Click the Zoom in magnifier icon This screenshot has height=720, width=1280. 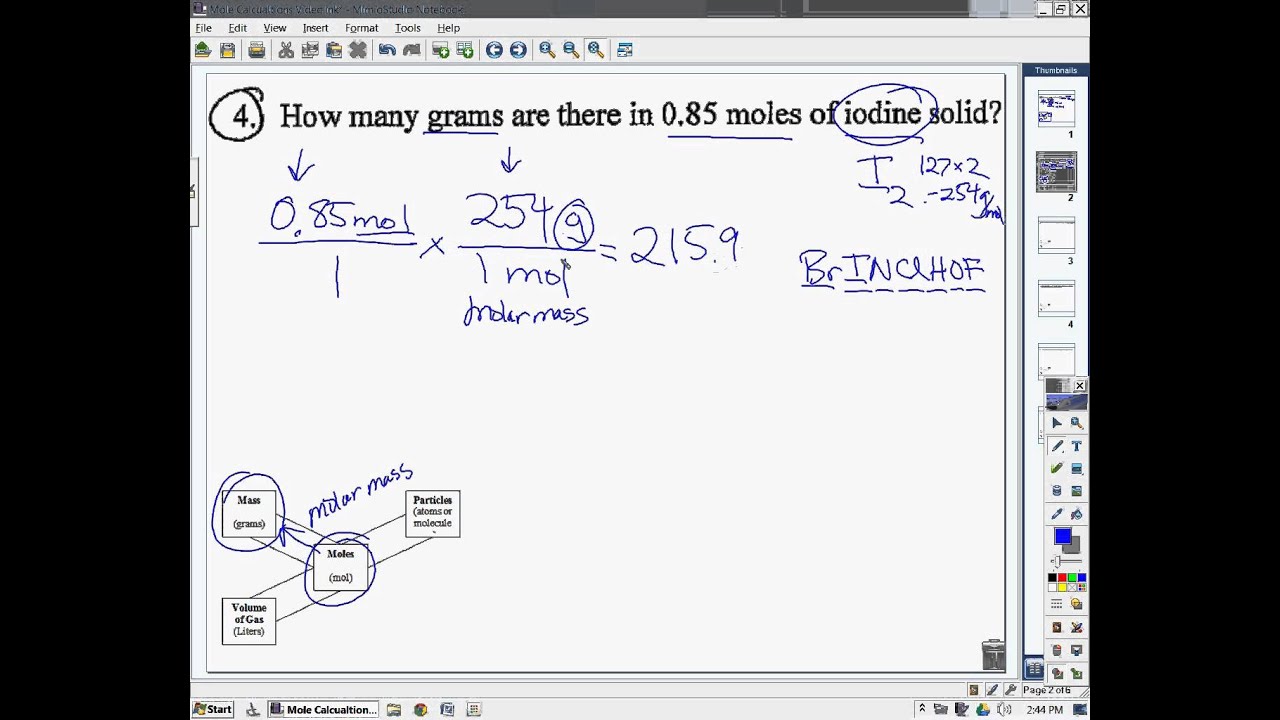(547, 50)
